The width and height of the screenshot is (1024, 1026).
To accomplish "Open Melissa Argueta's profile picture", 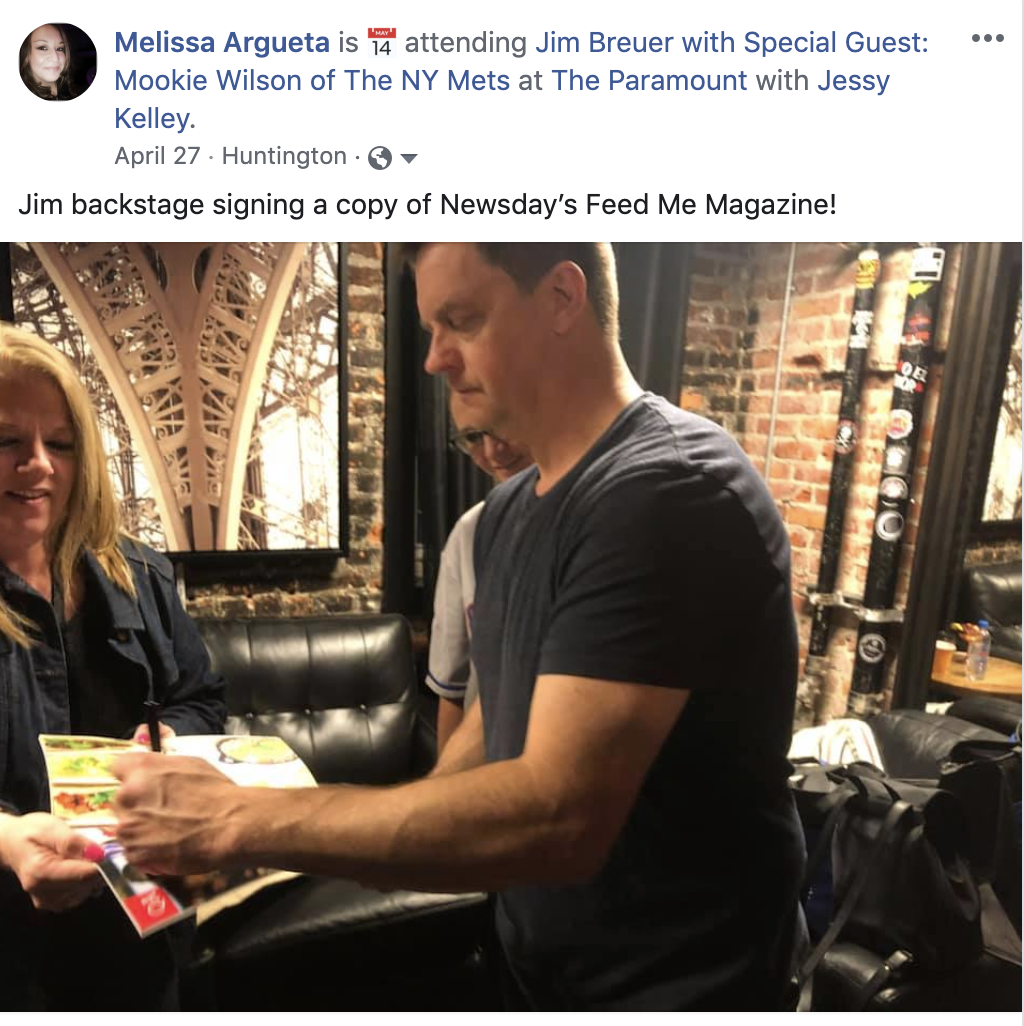I will (x=58, y=62).
